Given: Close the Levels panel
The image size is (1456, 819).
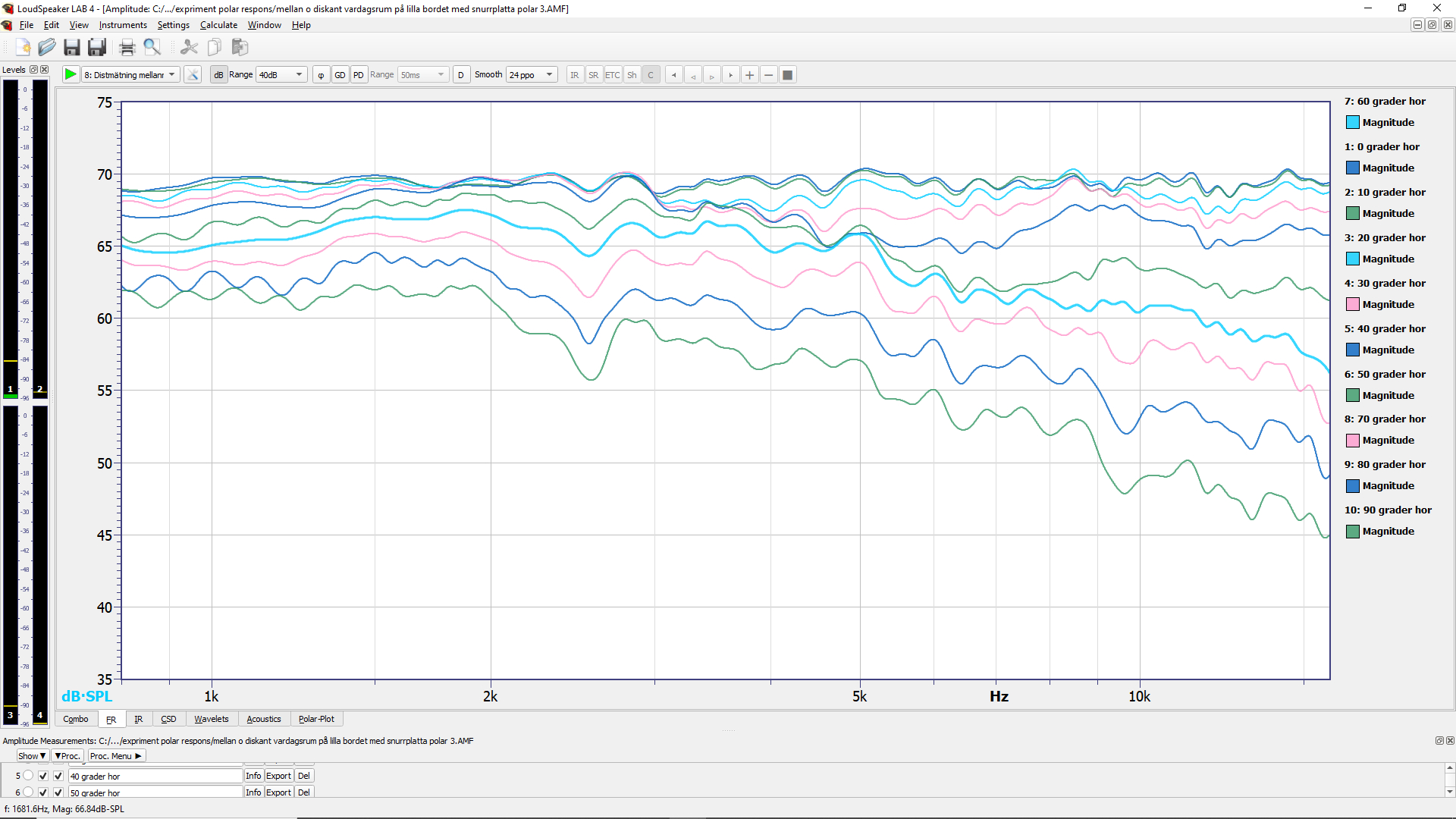Looking at the screenshot, I should (45, 69).
